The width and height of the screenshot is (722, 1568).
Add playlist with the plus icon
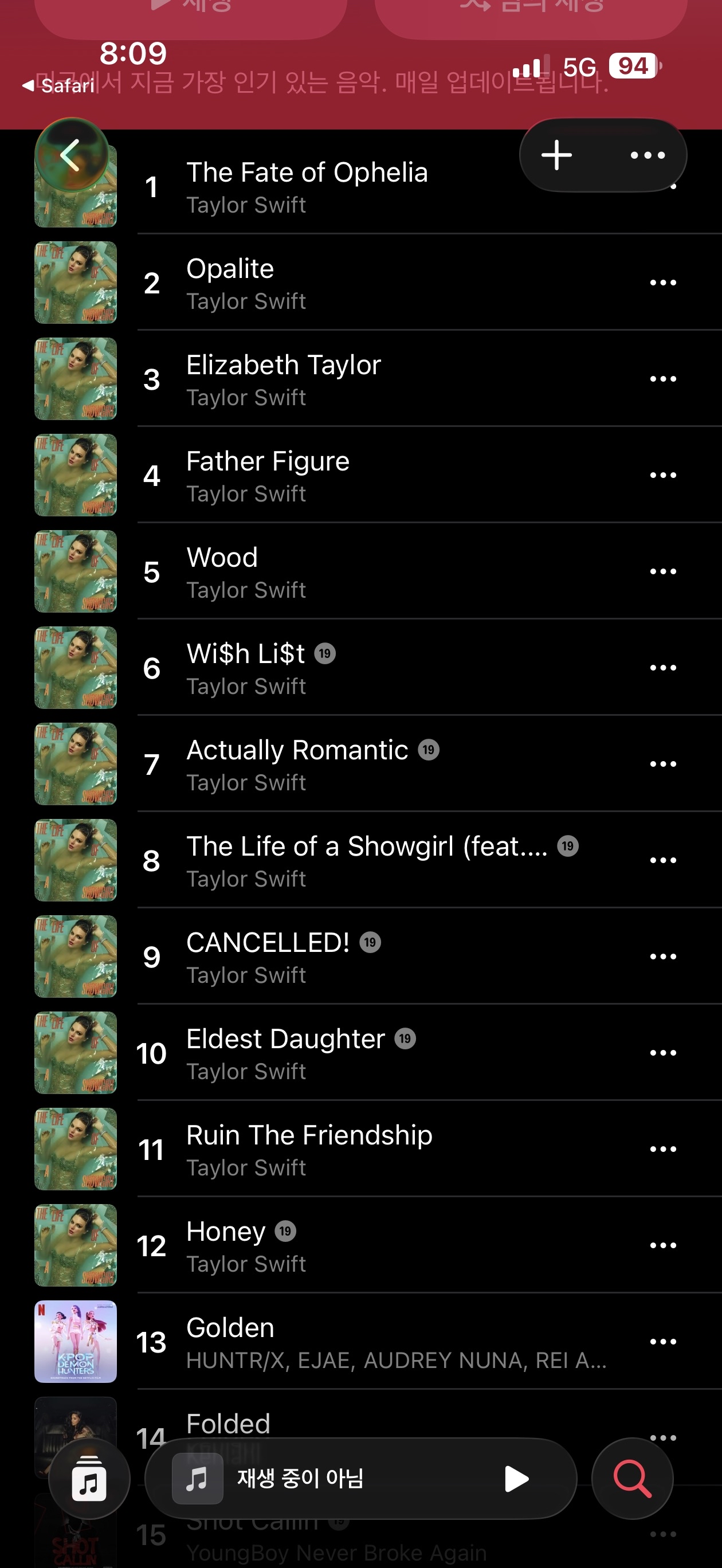click(x=556, y=155)
